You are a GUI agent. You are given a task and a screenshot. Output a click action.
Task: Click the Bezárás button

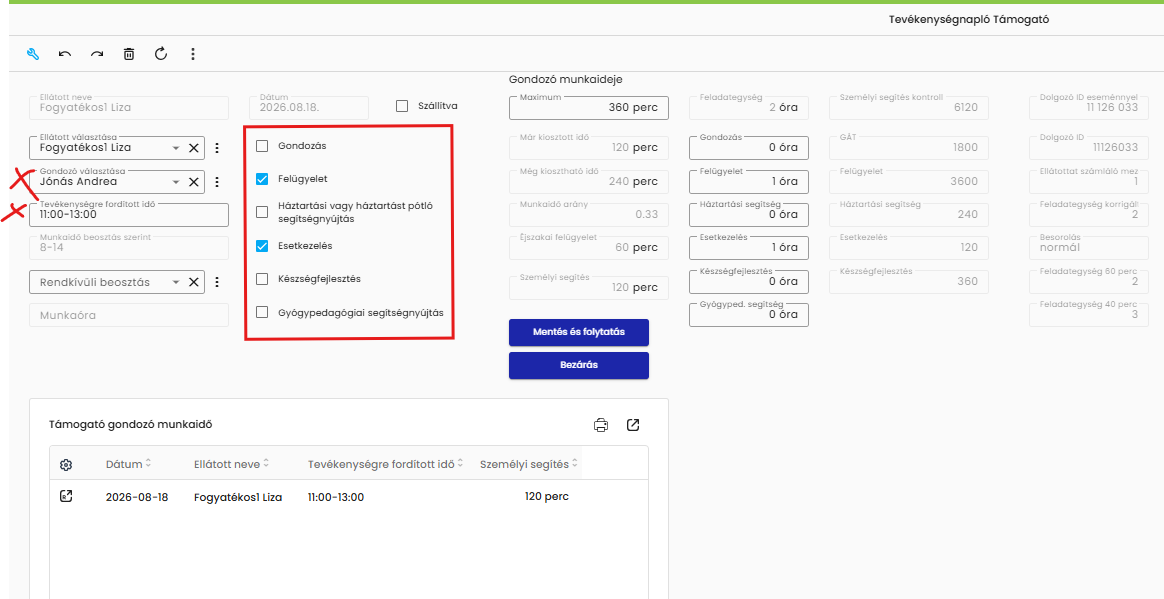pos(579,365)
